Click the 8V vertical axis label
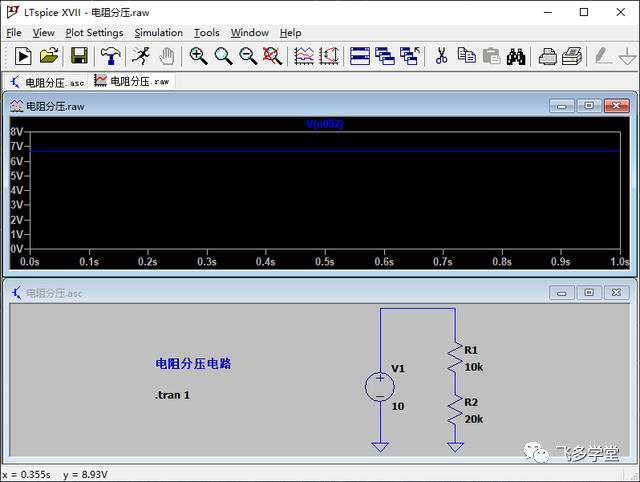This screenshot has height=482, width=640. [x=16, y=131]
